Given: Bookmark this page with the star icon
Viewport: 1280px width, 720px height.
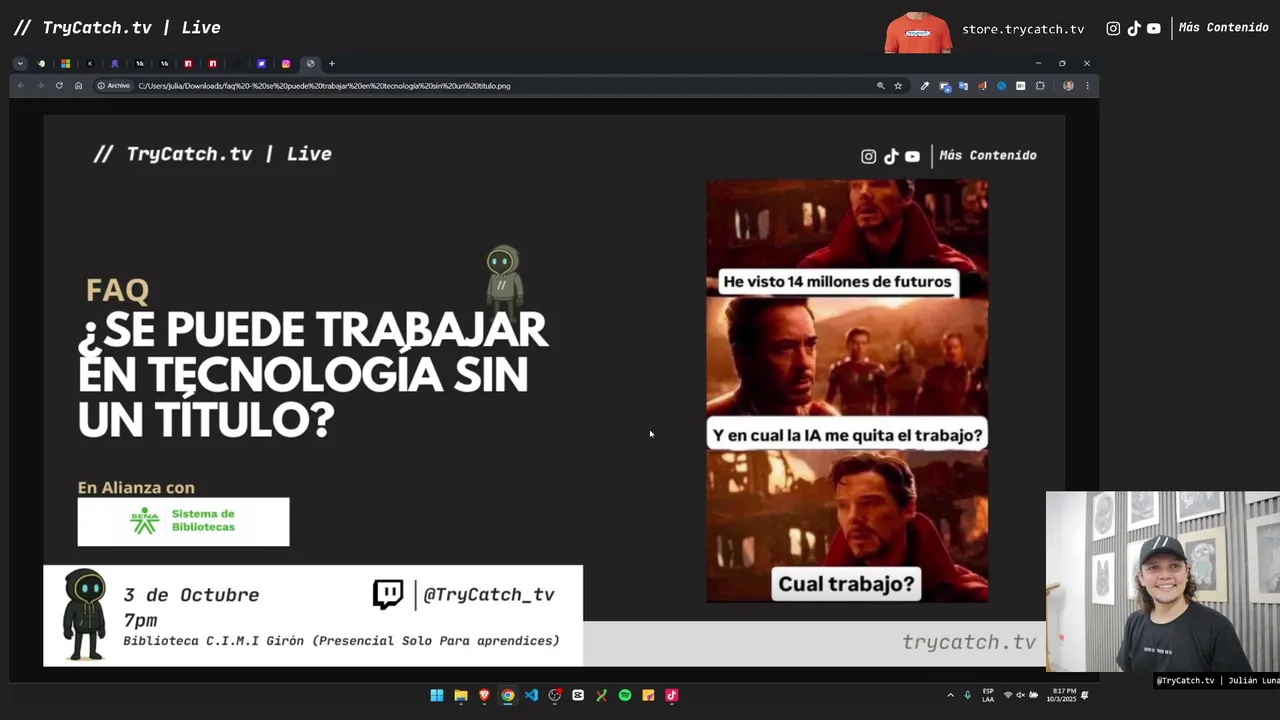Looking at the screenshot, I should pos(898,86).
